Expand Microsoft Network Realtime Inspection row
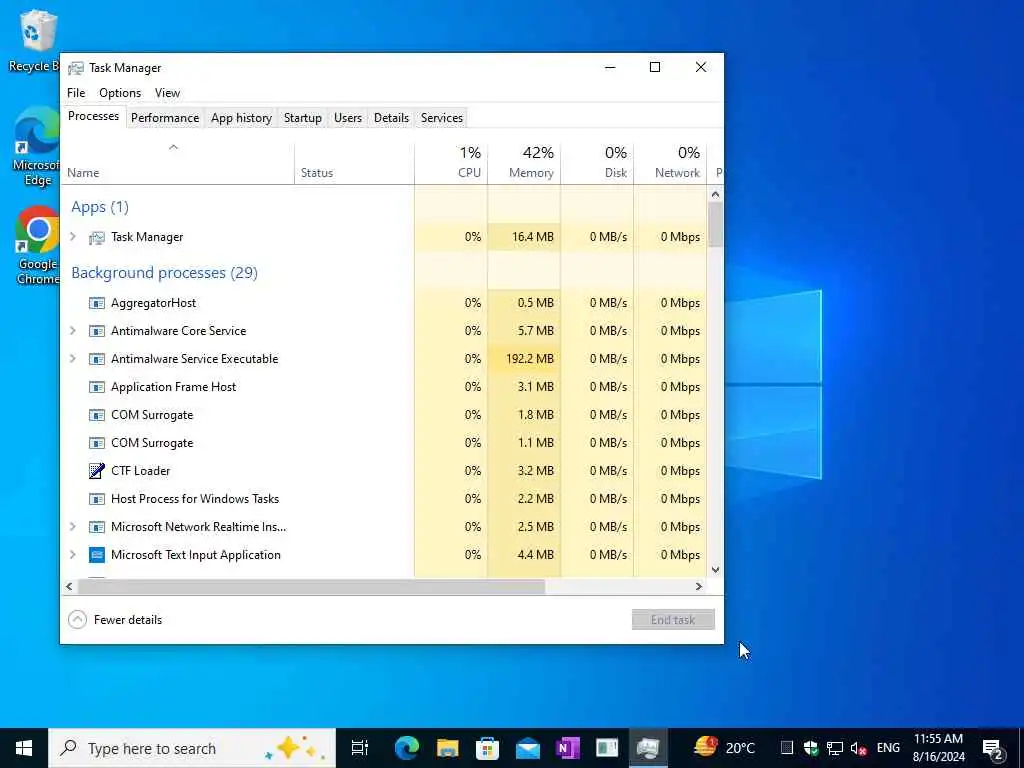This screenshot has width=1024, height=768. point(72,527)
